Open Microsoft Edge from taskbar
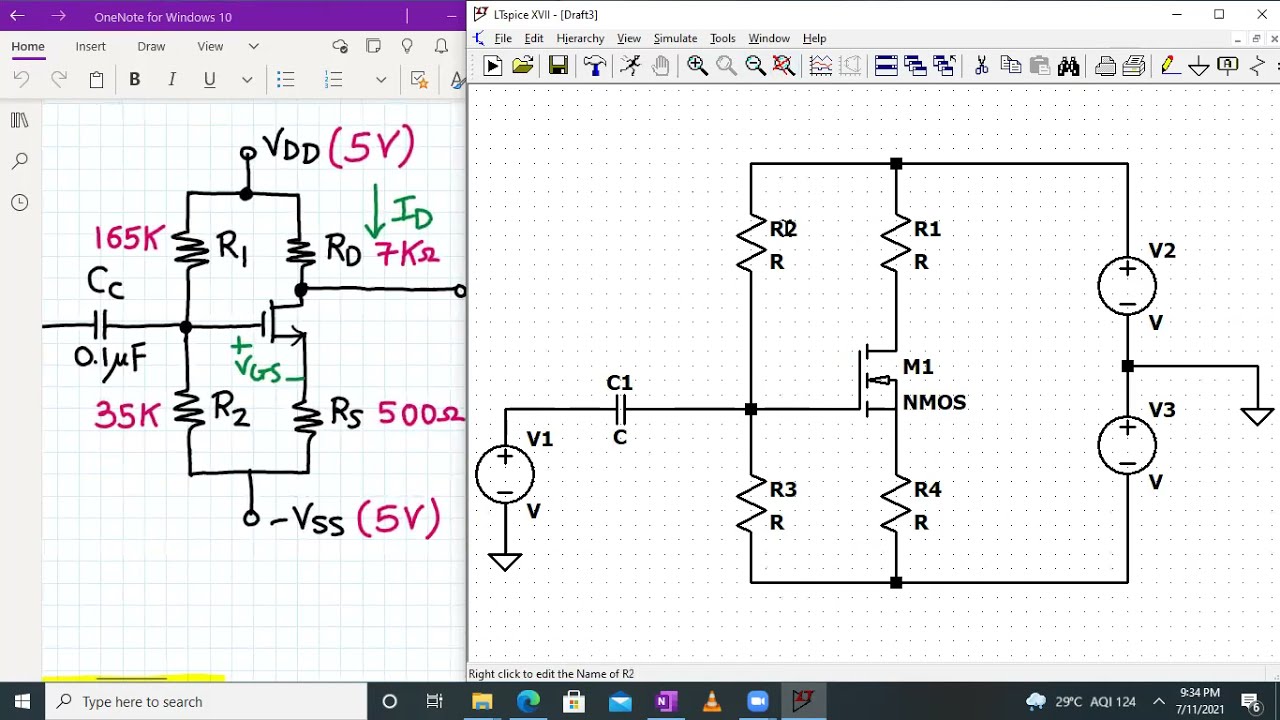The width and height of the screenshot is (1280, 720). (528, 702)
